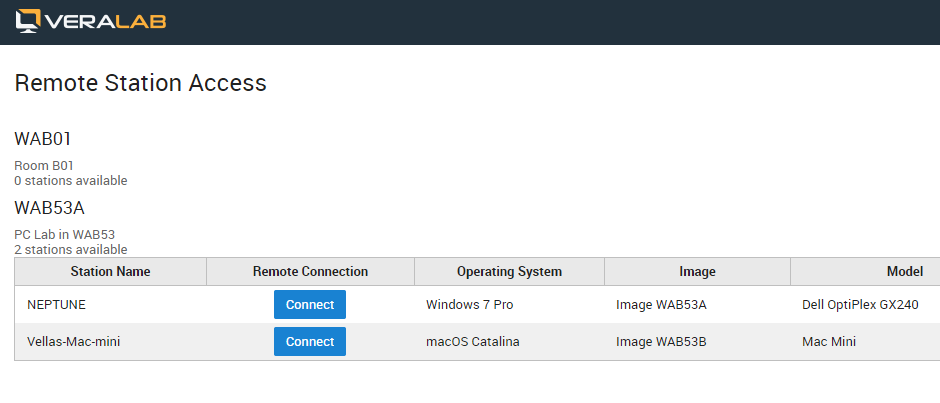Connect to the NEPTUNE station
The image size is (940, 403).
(x=310, y=305)
